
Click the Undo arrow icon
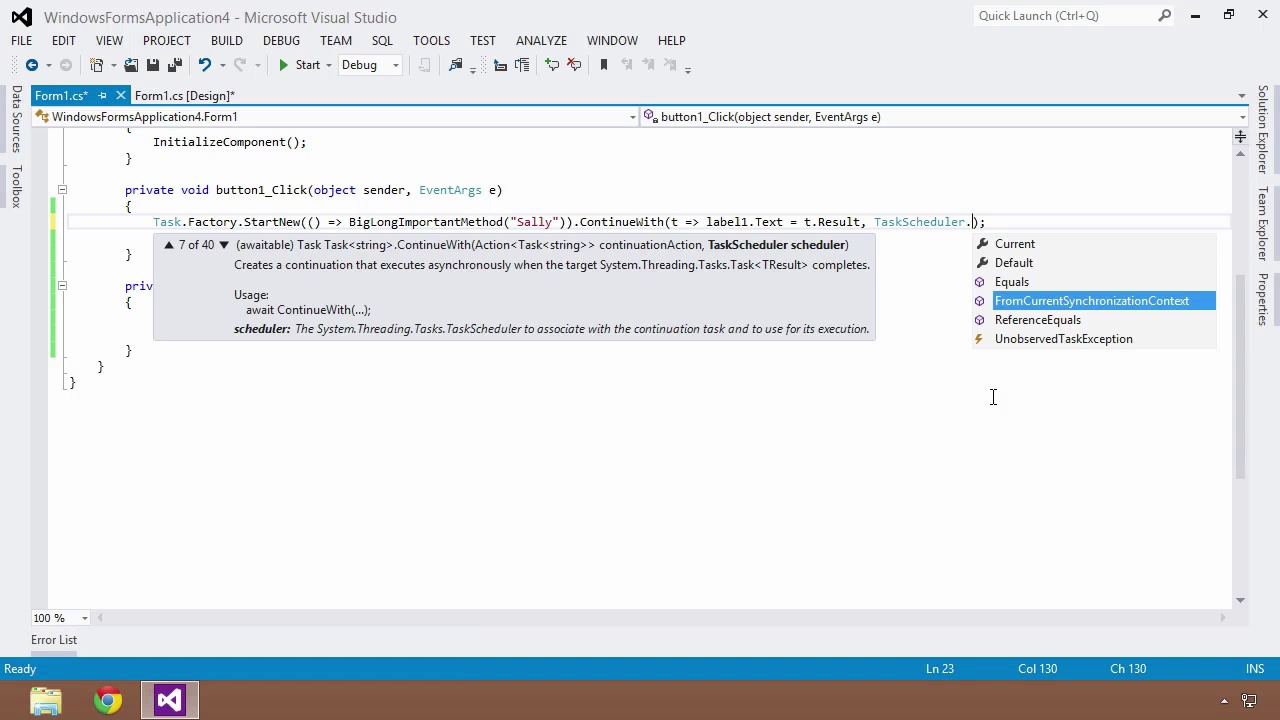(x=204, y=65)
